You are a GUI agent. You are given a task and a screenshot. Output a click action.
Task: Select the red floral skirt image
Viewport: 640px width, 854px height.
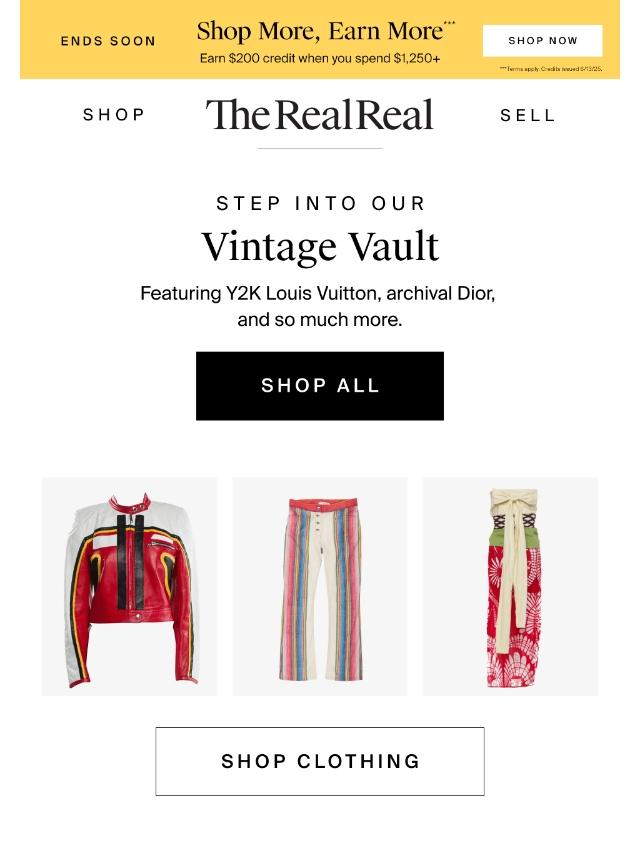tap(510, 587)
